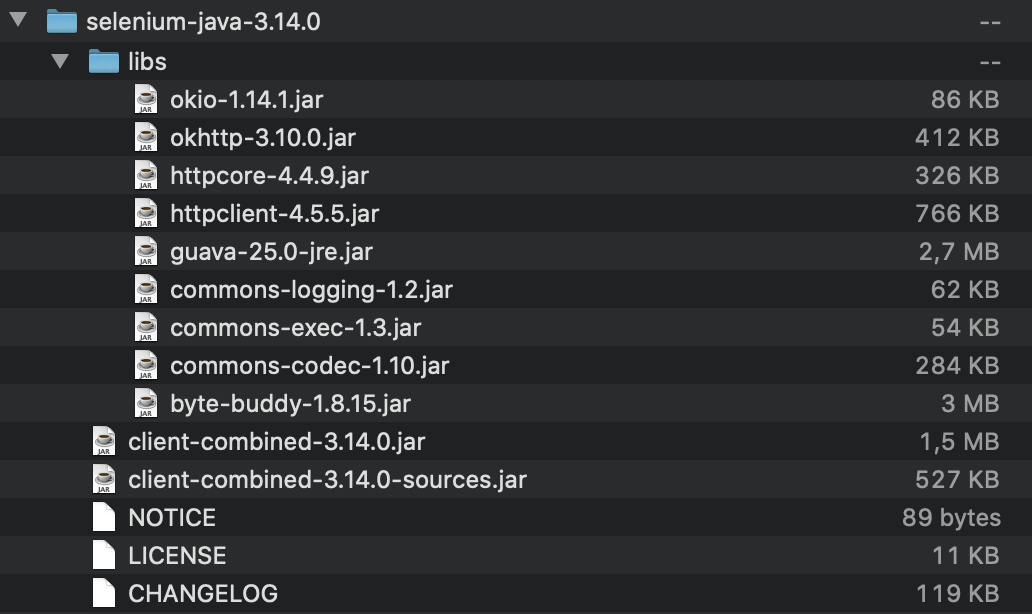
Task: Open client-combined-3.14.0-sources.jar
Action: (x=325, y=479)
